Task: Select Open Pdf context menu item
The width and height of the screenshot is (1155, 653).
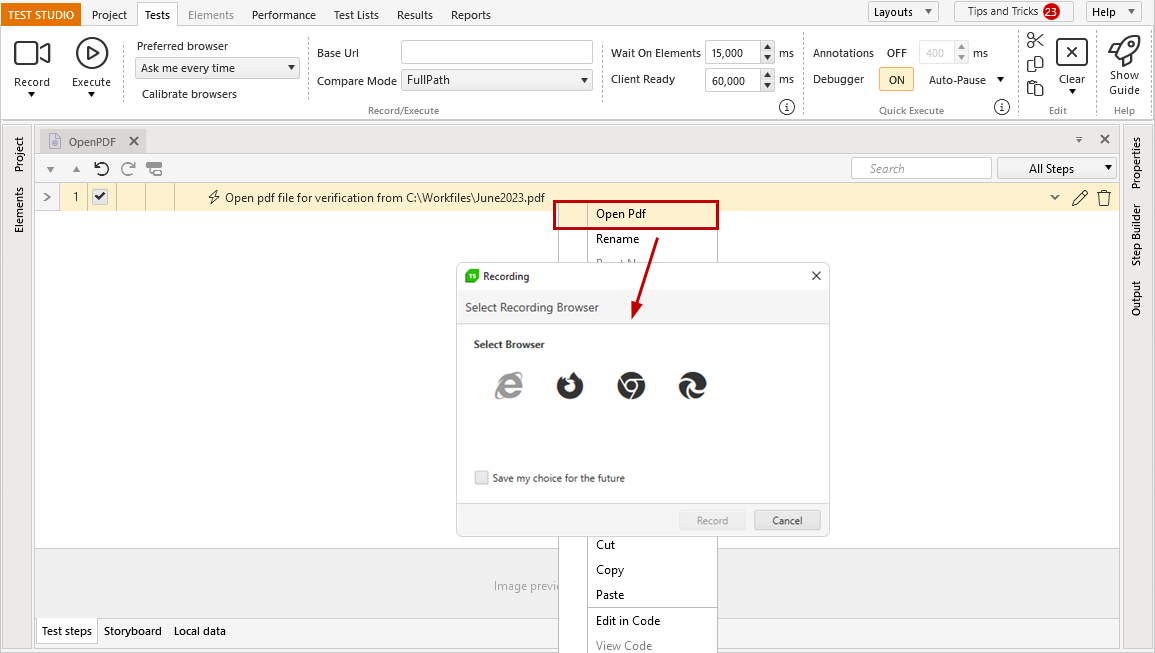Action: tap(636, 214)
